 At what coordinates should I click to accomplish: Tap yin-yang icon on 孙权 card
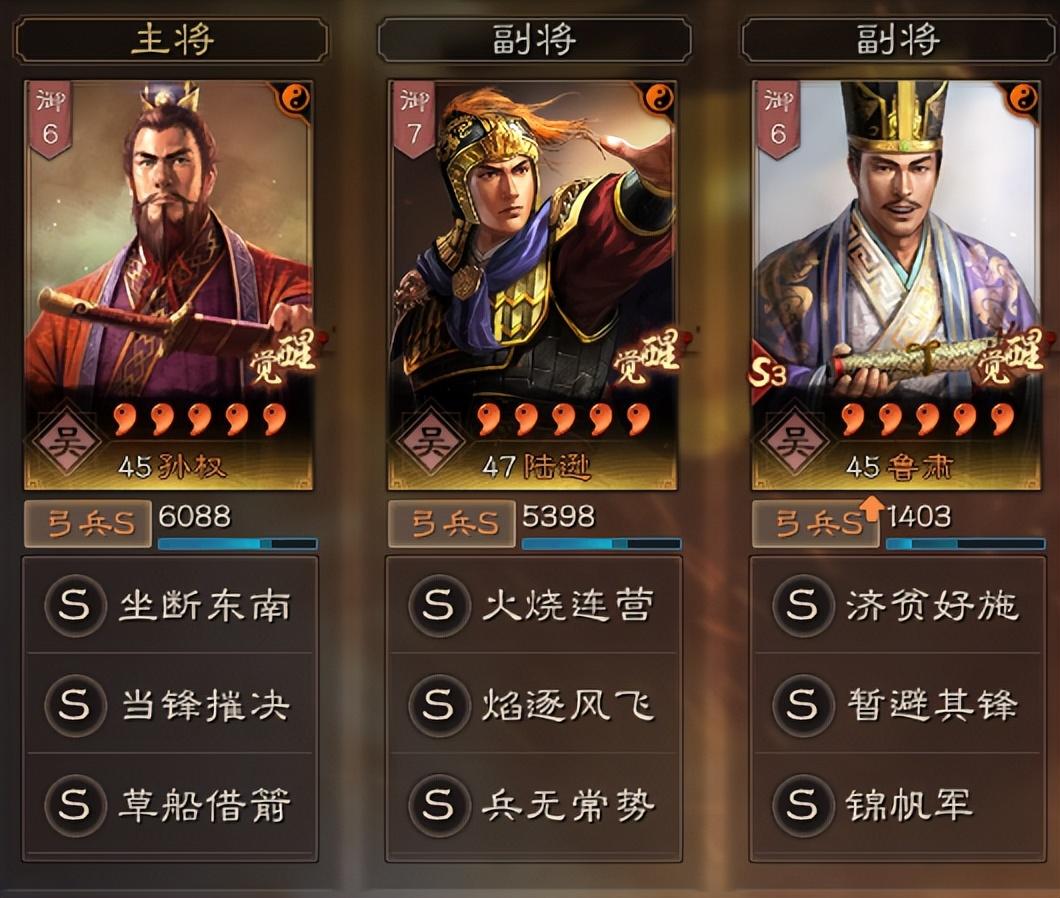click(x=295, y=99)
